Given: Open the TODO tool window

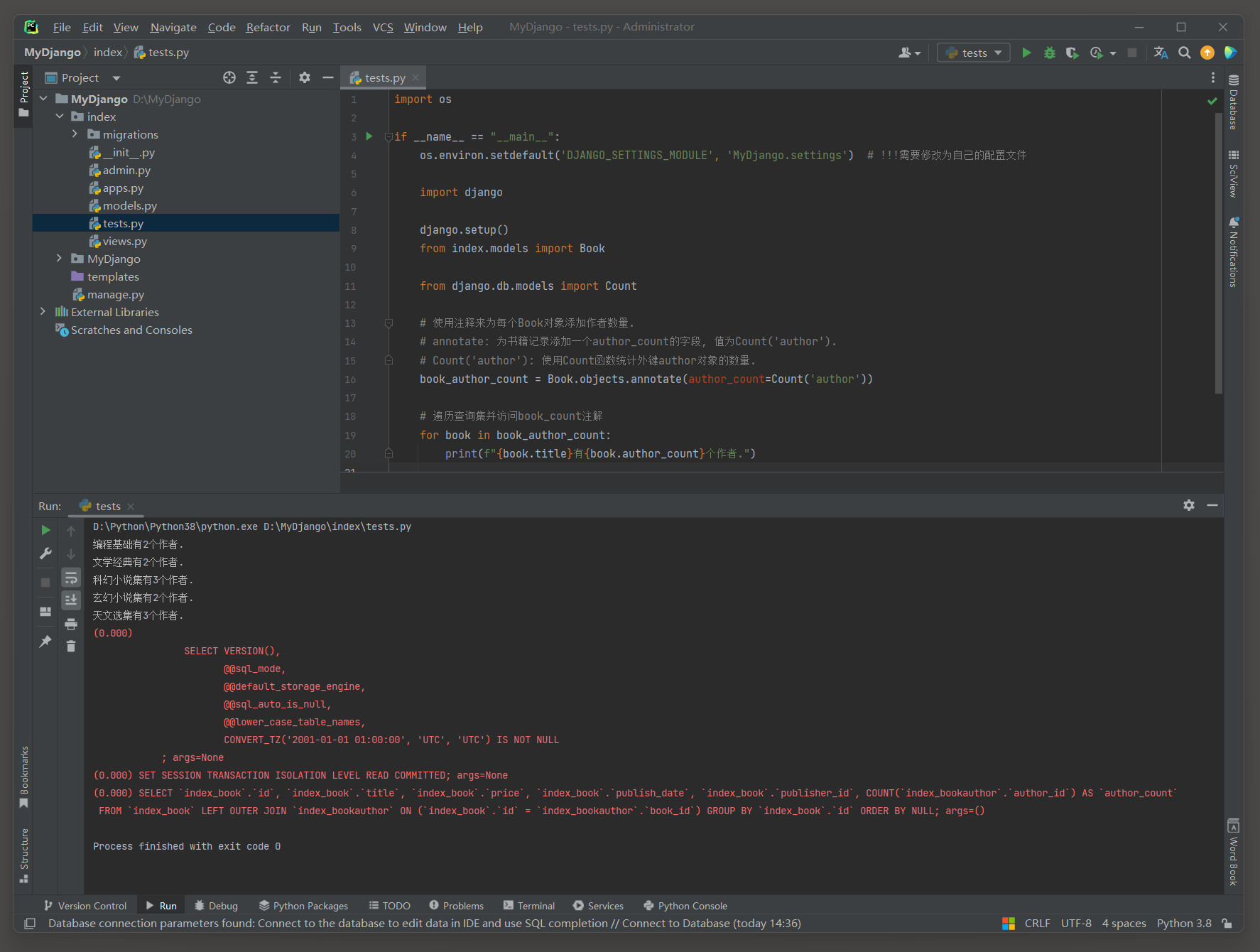Looking at the screenshot, I should point(389,906).
